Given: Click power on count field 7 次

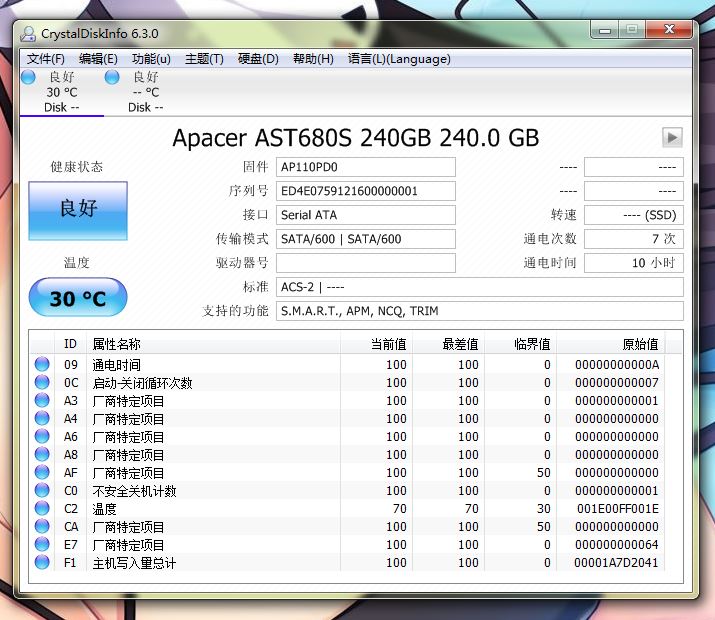Looking at the screenshot, I should point(634,239).
